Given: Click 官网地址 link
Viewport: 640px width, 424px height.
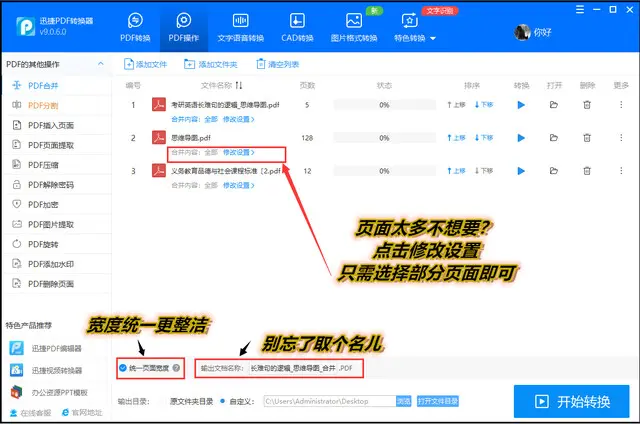Looking at the screenshot, I should (x=82, y=413).
